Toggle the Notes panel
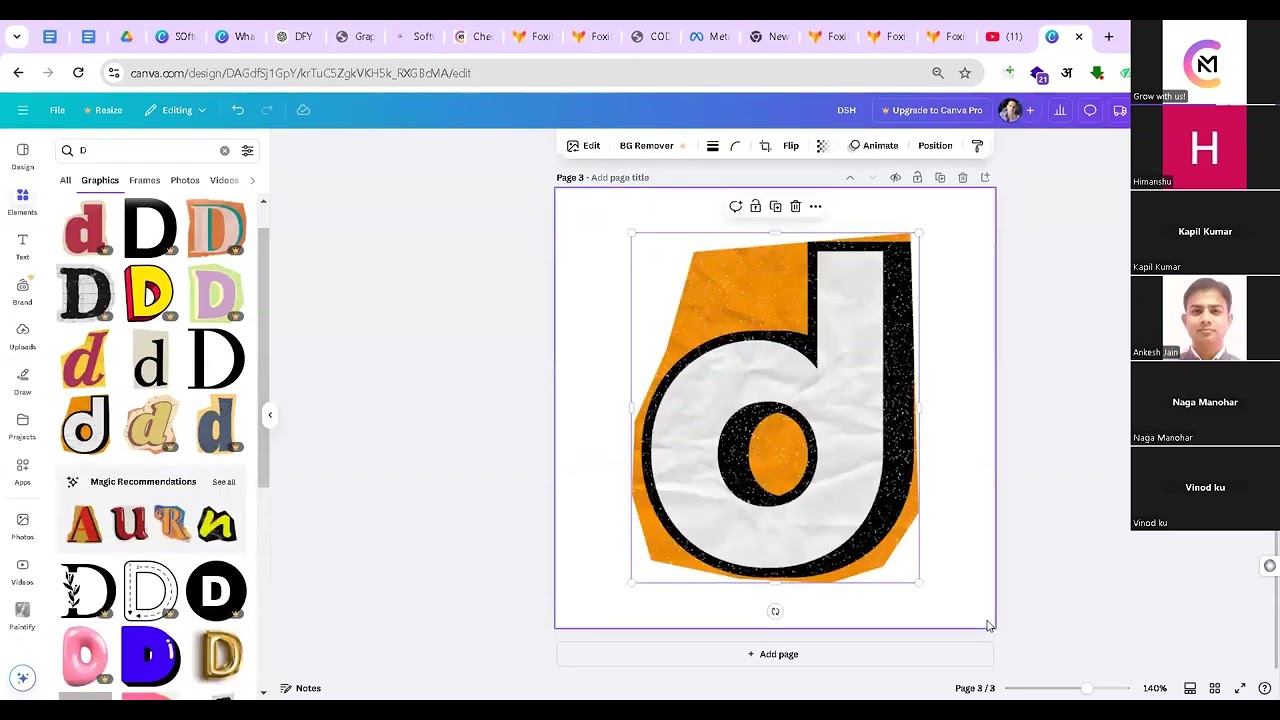This screenshot has width=1280, height=720. 300,688
